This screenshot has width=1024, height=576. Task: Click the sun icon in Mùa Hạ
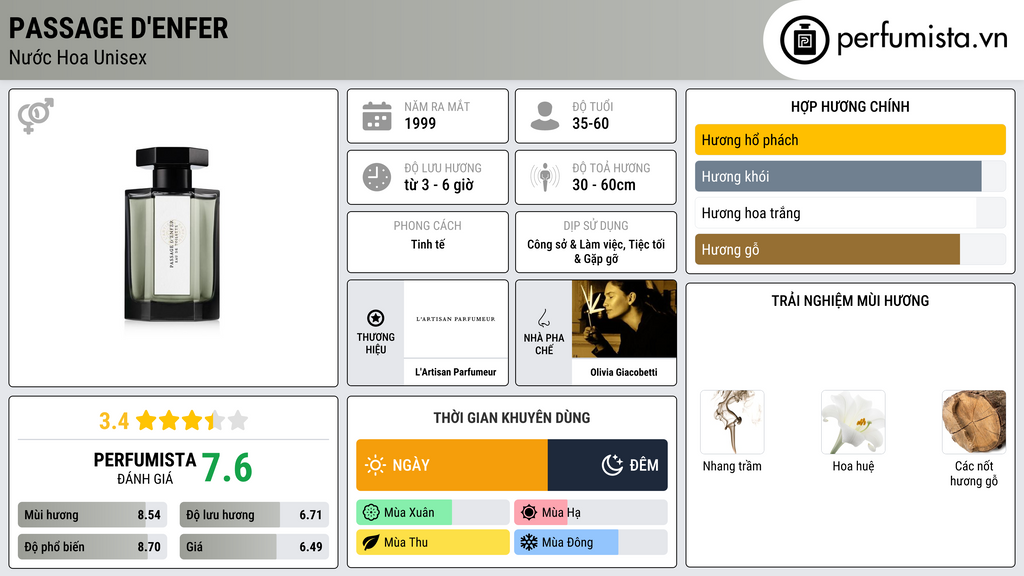(529, 513)
